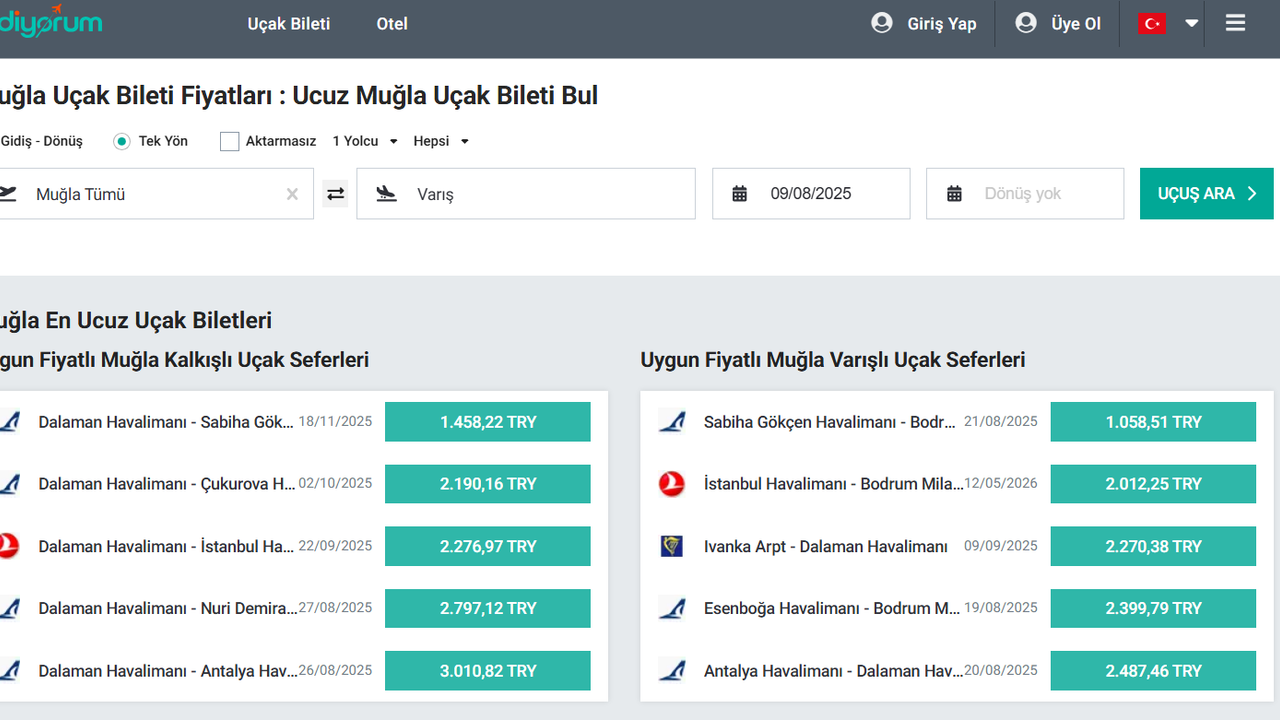Click the Varış arrival input field
Image resolution: width=1280 pixels, height=720 pixels.
[526, 194]
